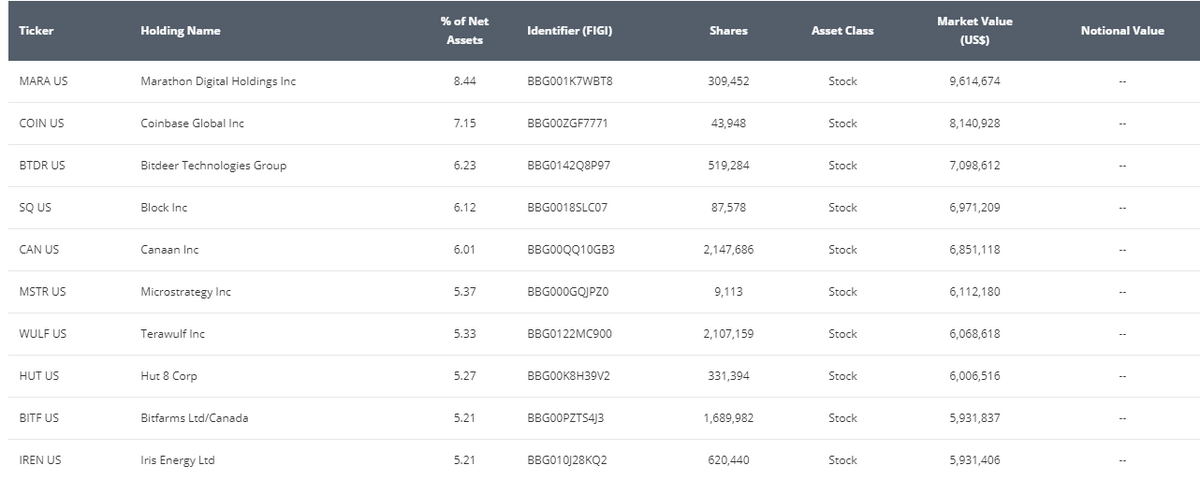
Task: Select the 9,113 shares value
Action: click(728, 292)
